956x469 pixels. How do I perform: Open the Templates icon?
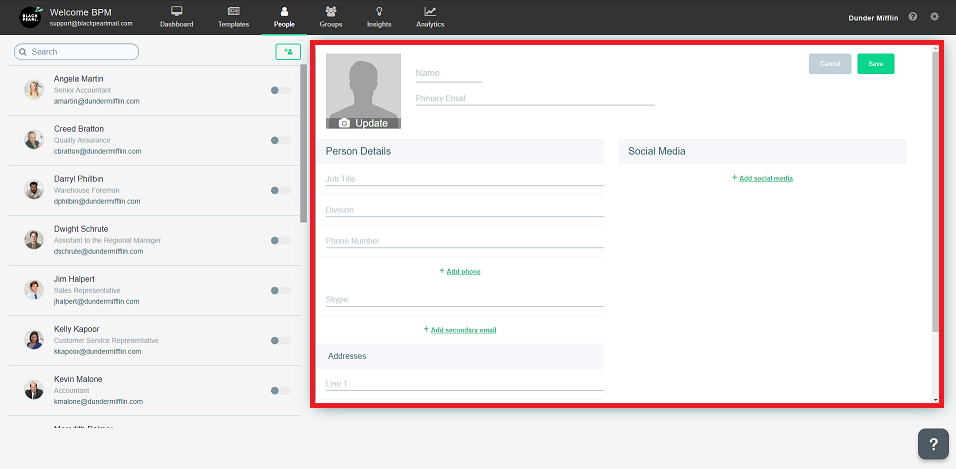(234, 11)
